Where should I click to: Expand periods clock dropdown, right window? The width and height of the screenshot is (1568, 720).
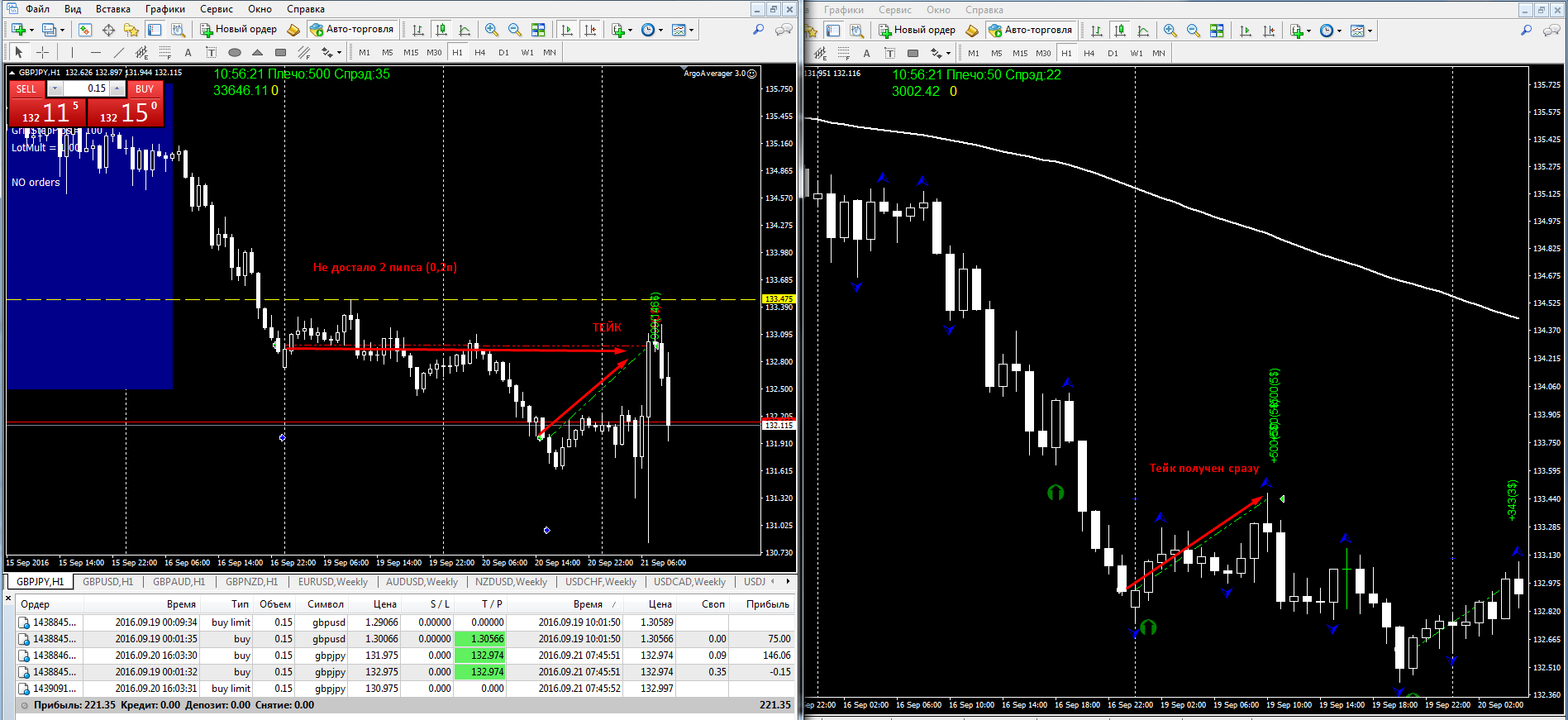[x=1339, y=31]
